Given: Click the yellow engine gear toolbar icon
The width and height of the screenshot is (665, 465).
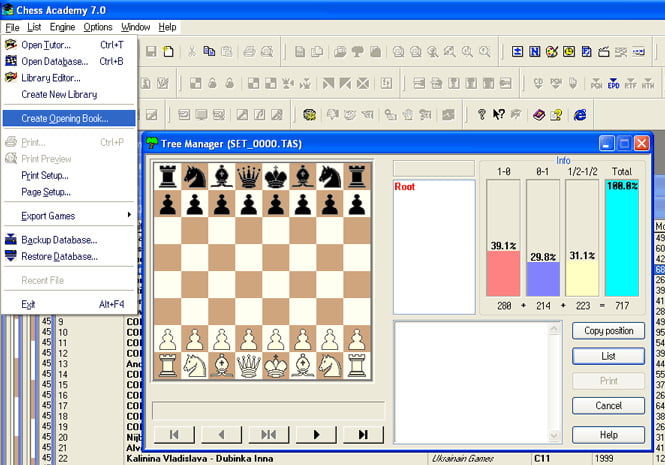Looking at the screenshot, I should [310, 115].
